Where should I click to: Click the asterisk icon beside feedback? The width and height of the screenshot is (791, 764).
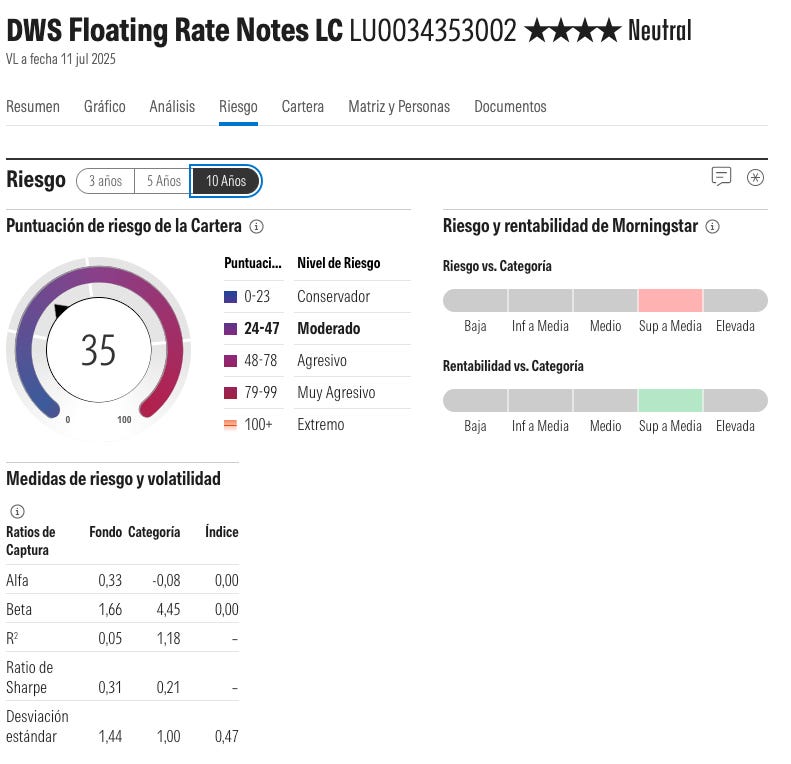coord(755,177)
